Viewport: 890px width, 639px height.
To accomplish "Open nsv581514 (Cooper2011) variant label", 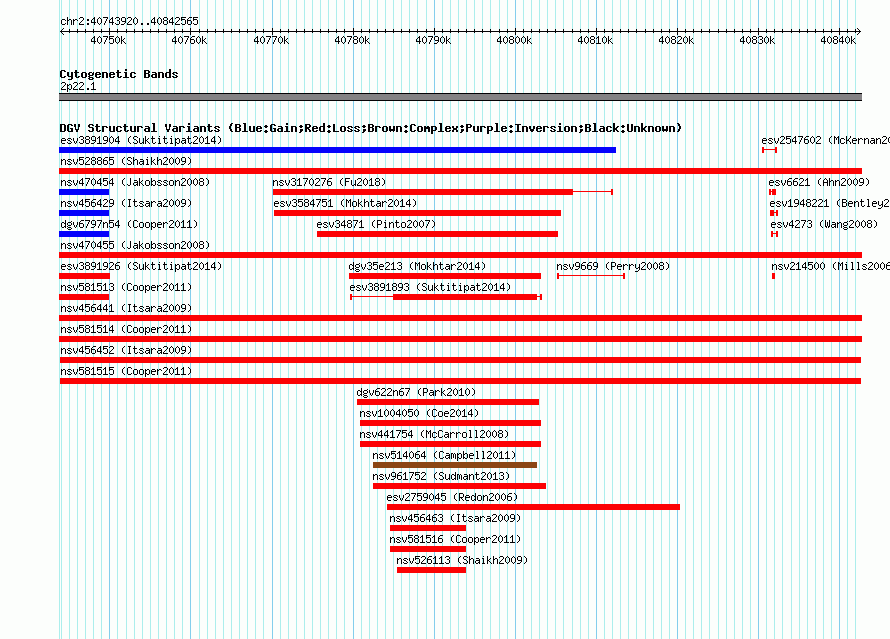I will click(126, 329).
